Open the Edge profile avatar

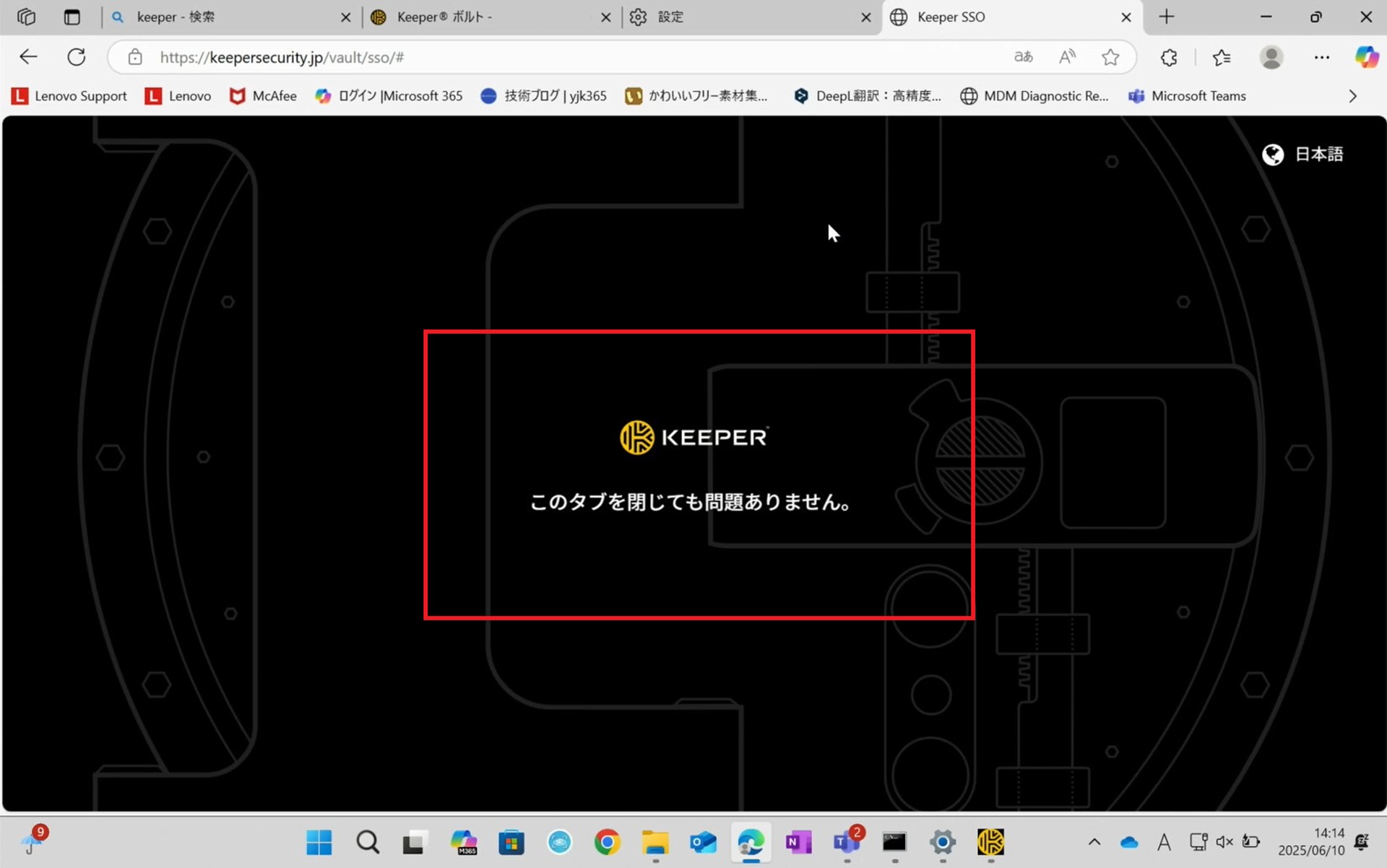pyautogui.click(x=1271, y=57)
